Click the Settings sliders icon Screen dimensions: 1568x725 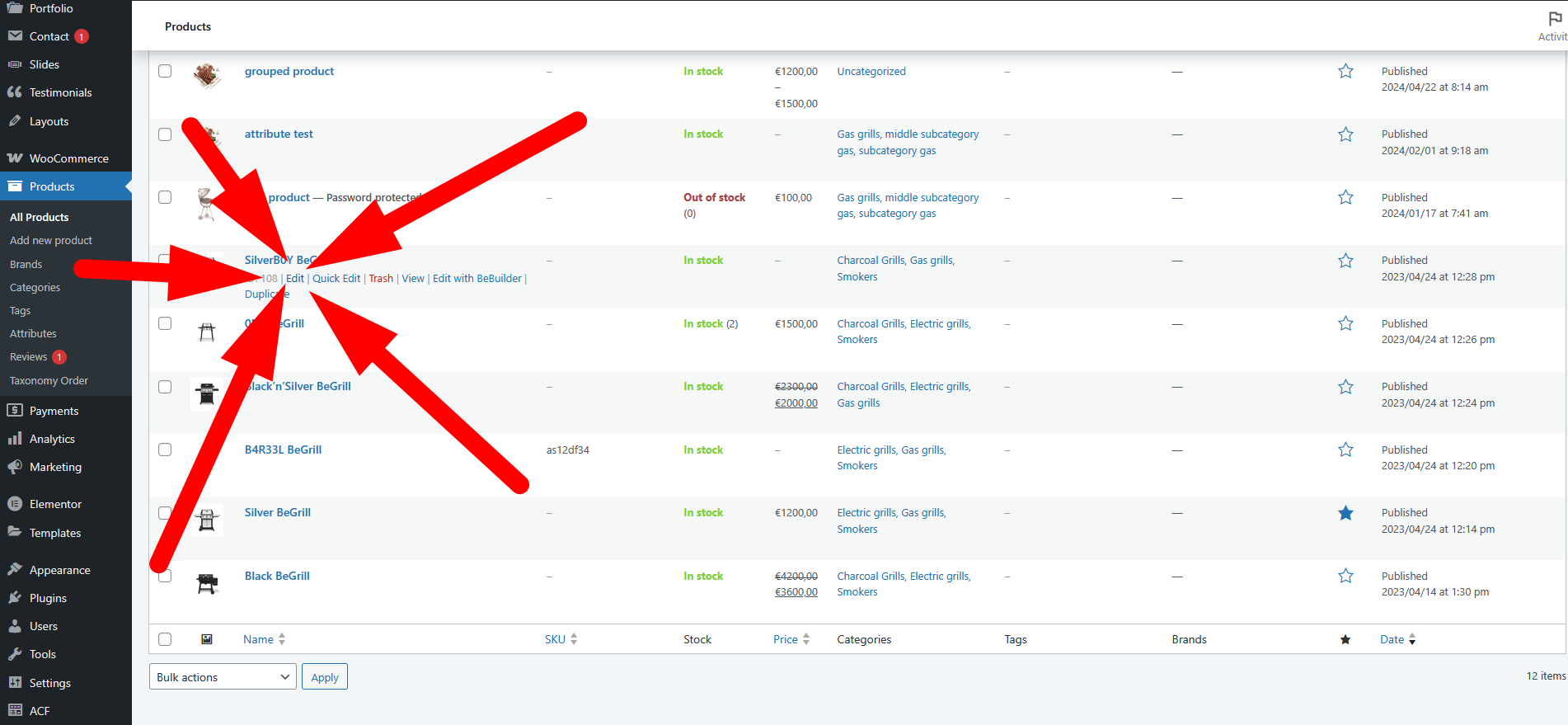point(15,683)
